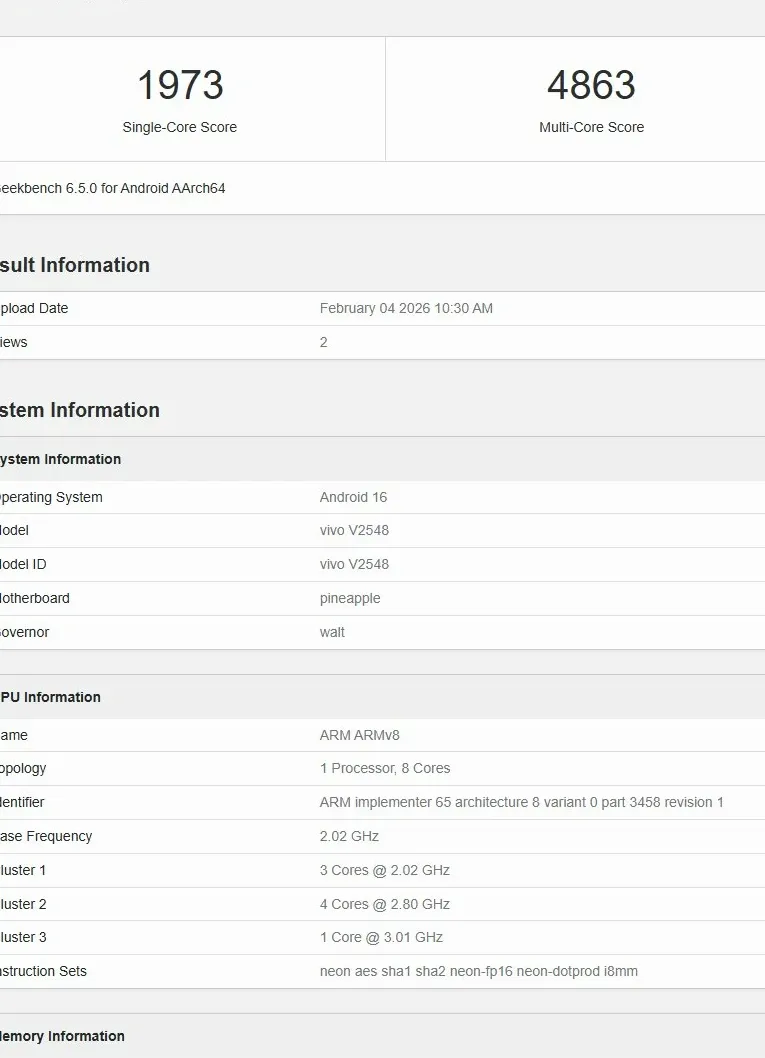Click the single-core score 1973

[x=180, y=86]
